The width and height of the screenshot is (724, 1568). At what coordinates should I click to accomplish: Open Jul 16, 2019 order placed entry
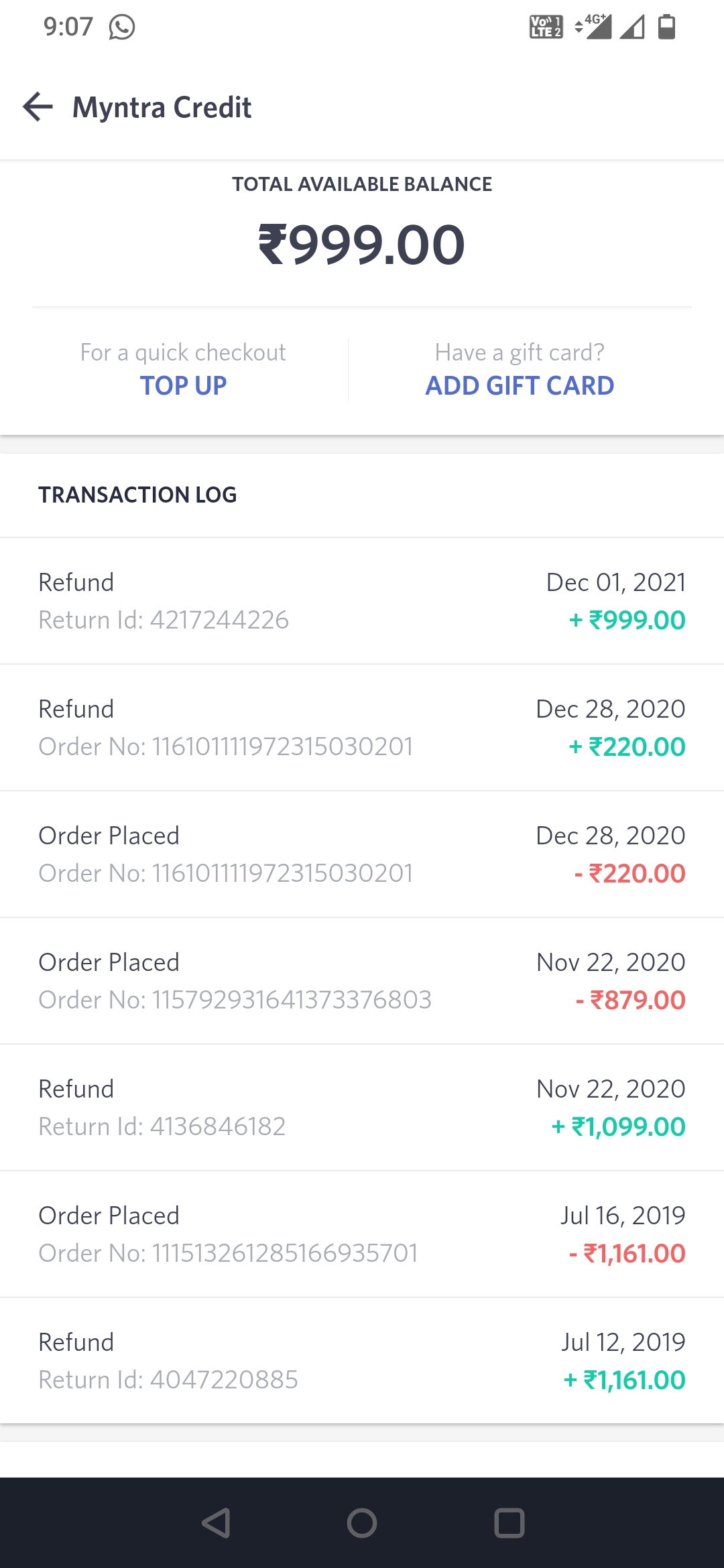pos(362,1234)
